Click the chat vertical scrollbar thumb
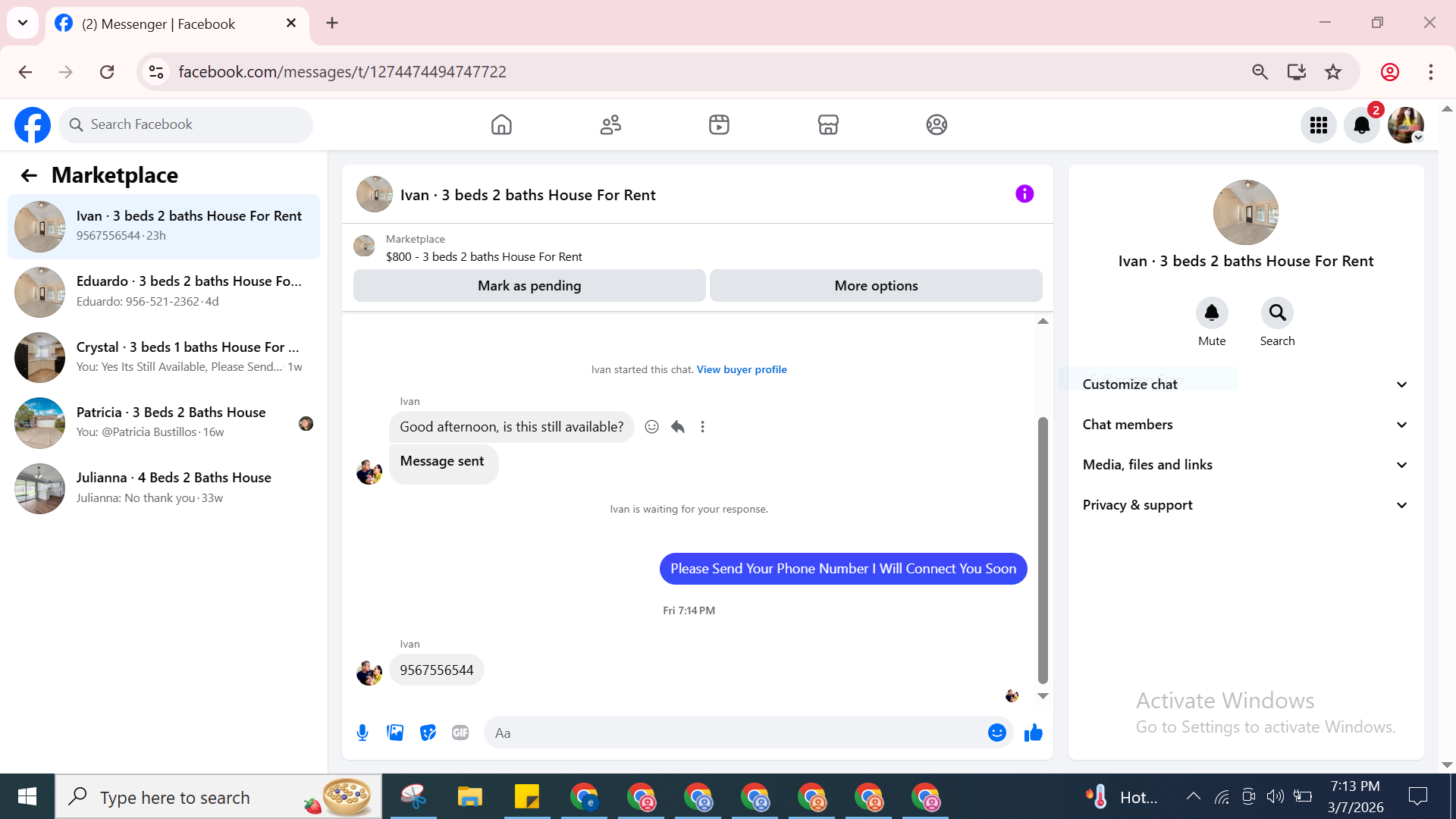Screen dimensions: 1456x819 coord(1043,550)
